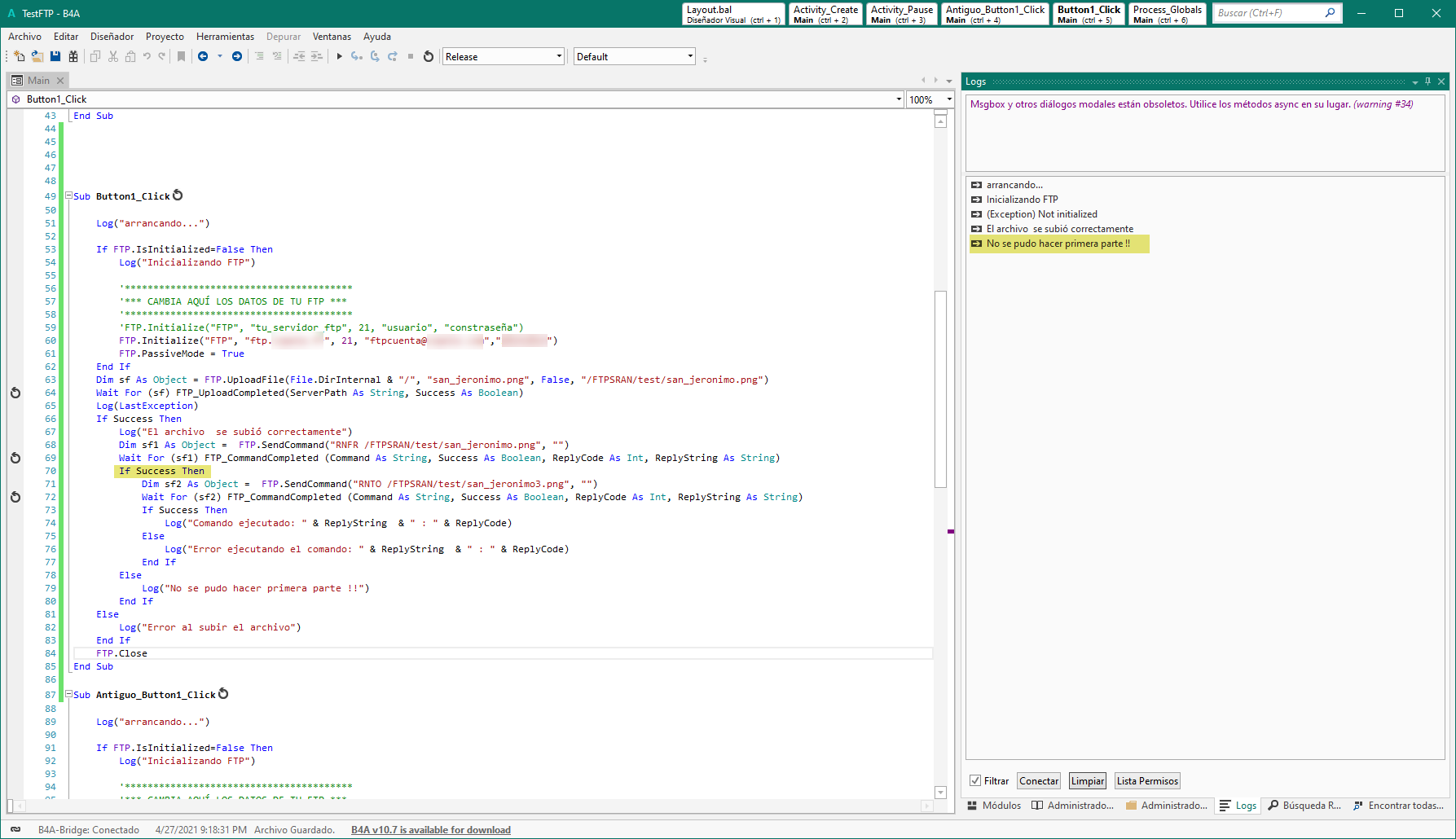Image resolution: width=1456 pixels, height=839 pixels.
Task: Click the Save icon in toolbar
Action: coord(55,56)
